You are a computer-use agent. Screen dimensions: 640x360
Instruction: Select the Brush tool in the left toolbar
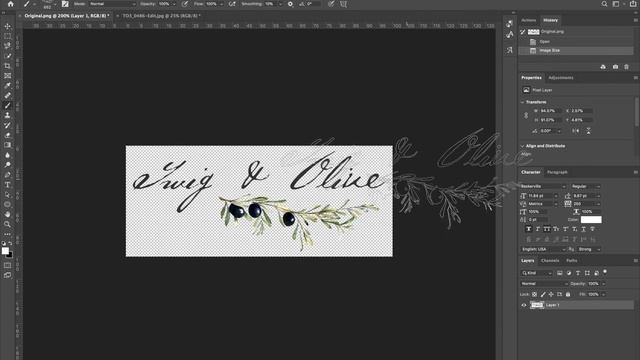click(x=7, y=105)
